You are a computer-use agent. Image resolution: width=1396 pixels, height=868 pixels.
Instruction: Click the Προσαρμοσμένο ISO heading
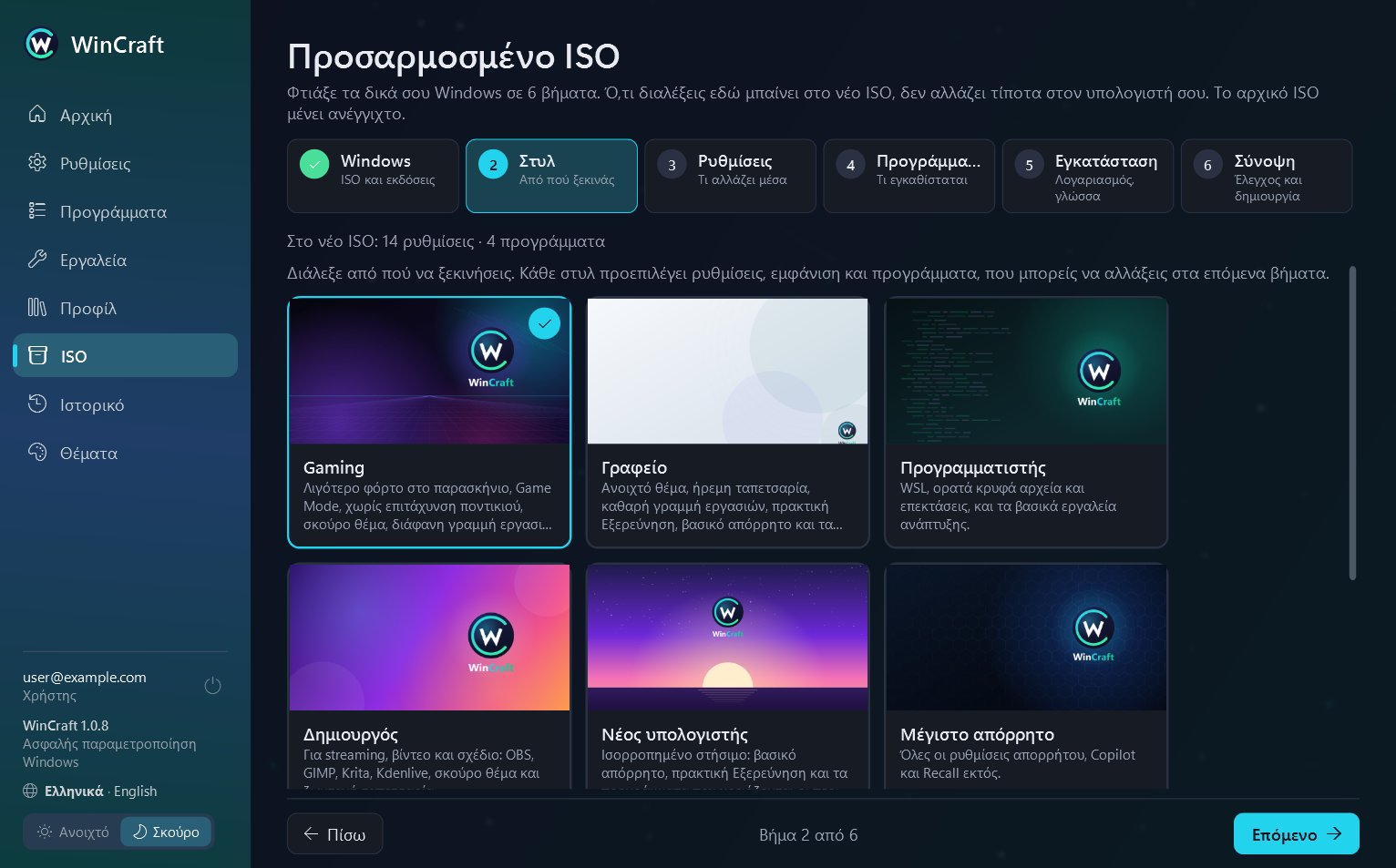point(454,56)
